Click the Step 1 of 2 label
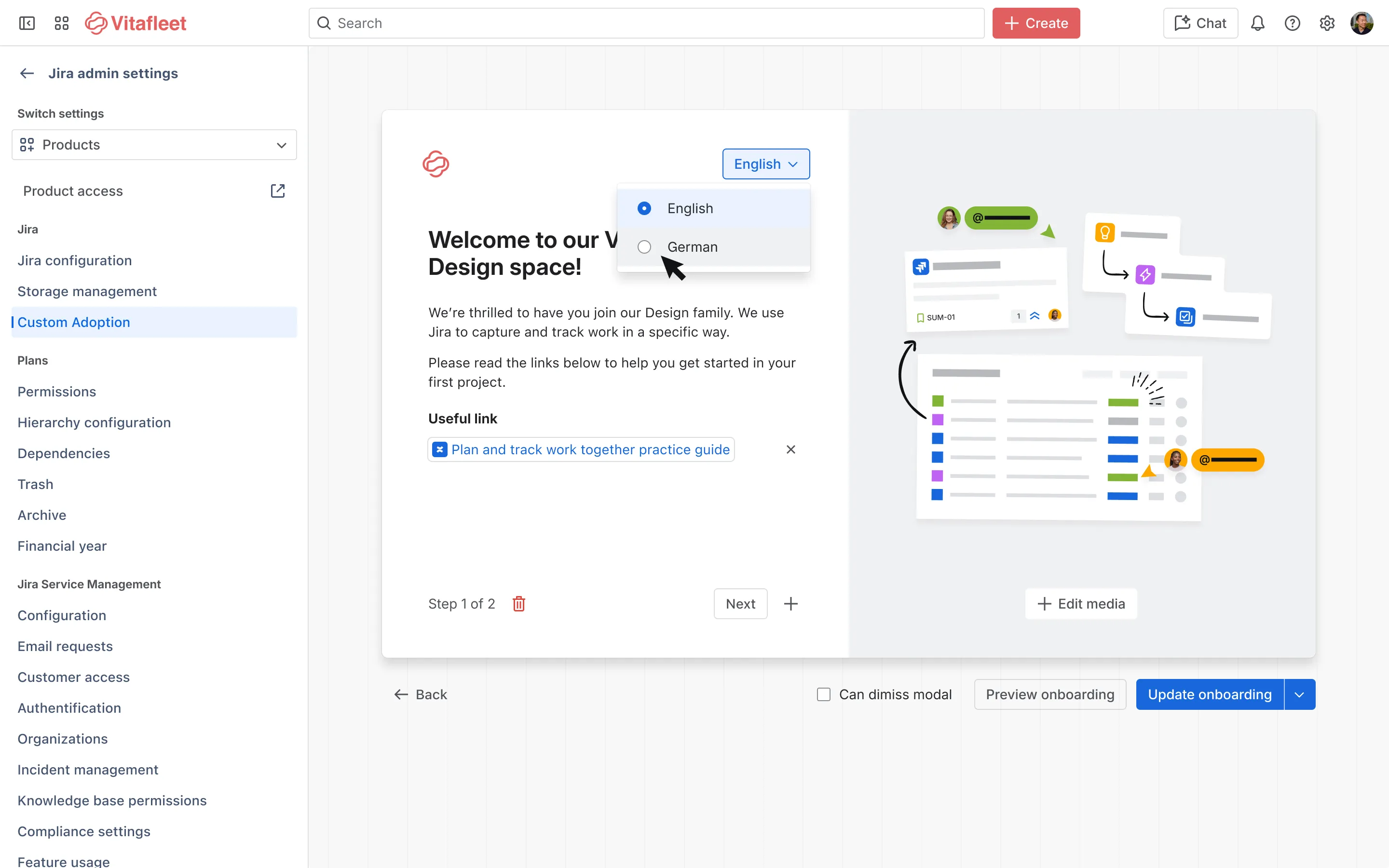The height and width of the screenshot is (868, 1389). pyautogui.click(x=462, y=604)
